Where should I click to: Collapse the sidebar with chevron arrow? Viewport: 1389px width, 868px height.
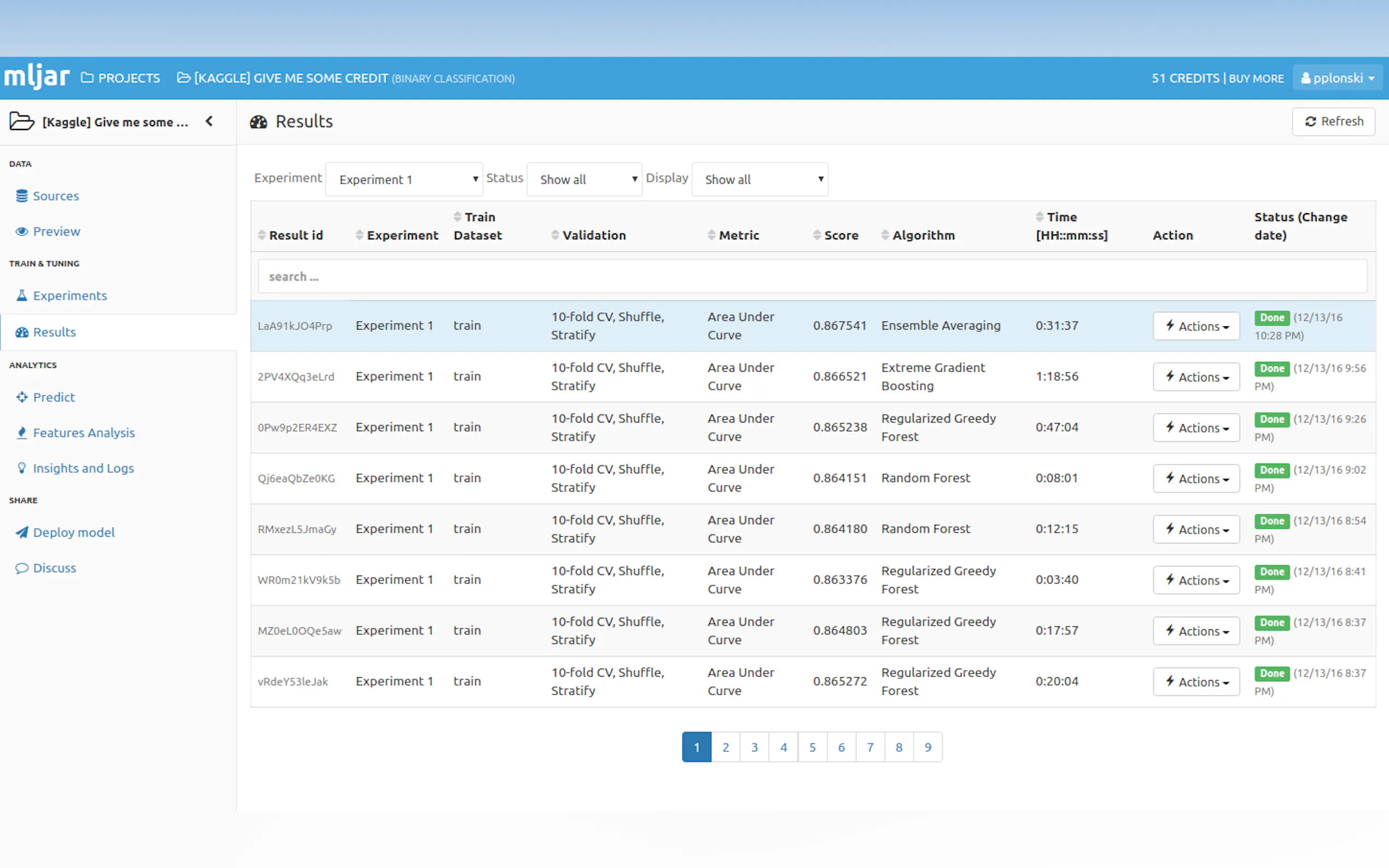[x=209, y=121]
